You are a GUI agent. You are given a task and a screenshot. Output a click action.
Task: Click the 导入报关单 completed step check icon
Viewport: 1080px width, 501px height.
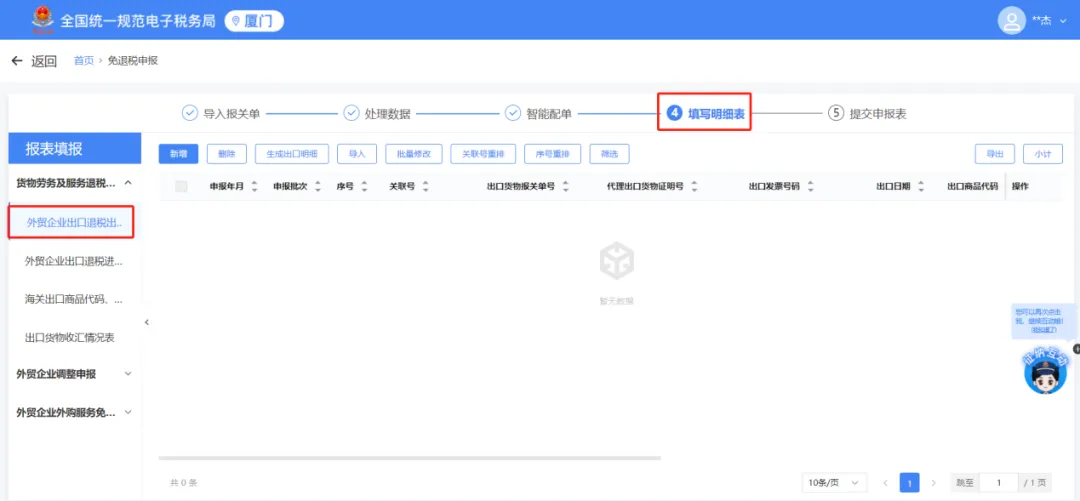tap(189, 113)
